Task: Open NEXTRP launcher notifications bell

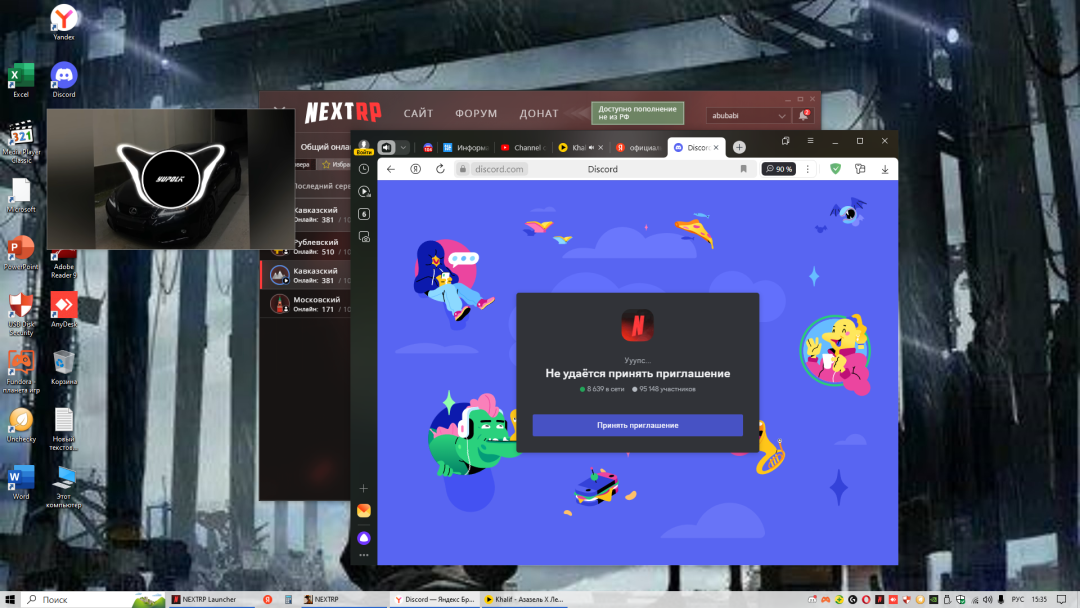Action: tap(804, 115)
